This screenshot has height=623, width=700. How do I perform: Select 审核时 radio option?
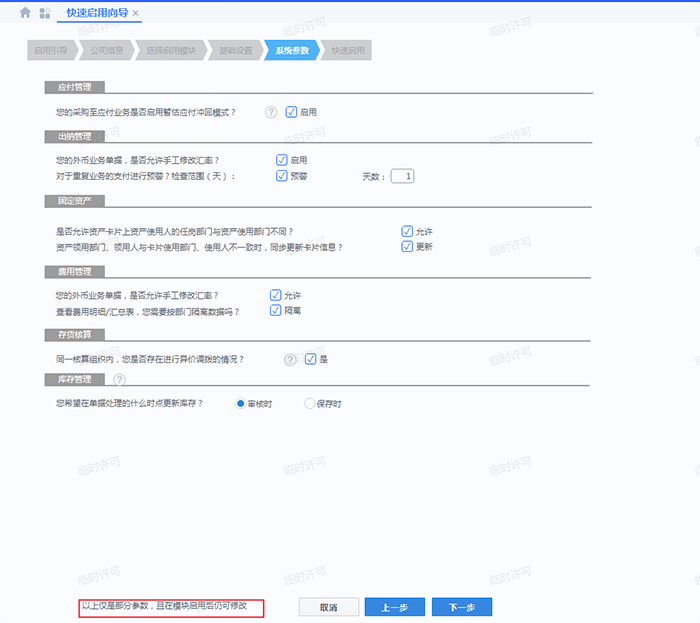point(240,403)
